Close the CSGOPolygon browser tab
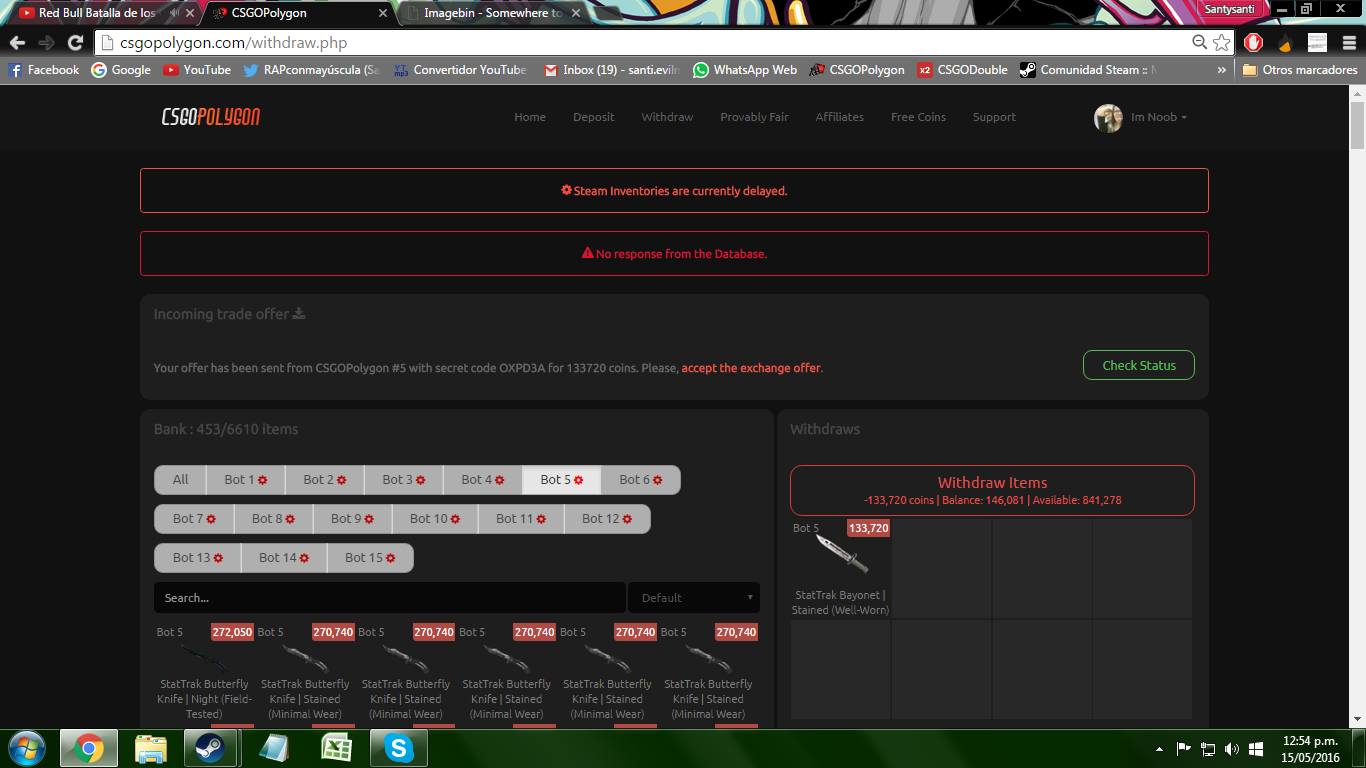 (x=381, y=13)
